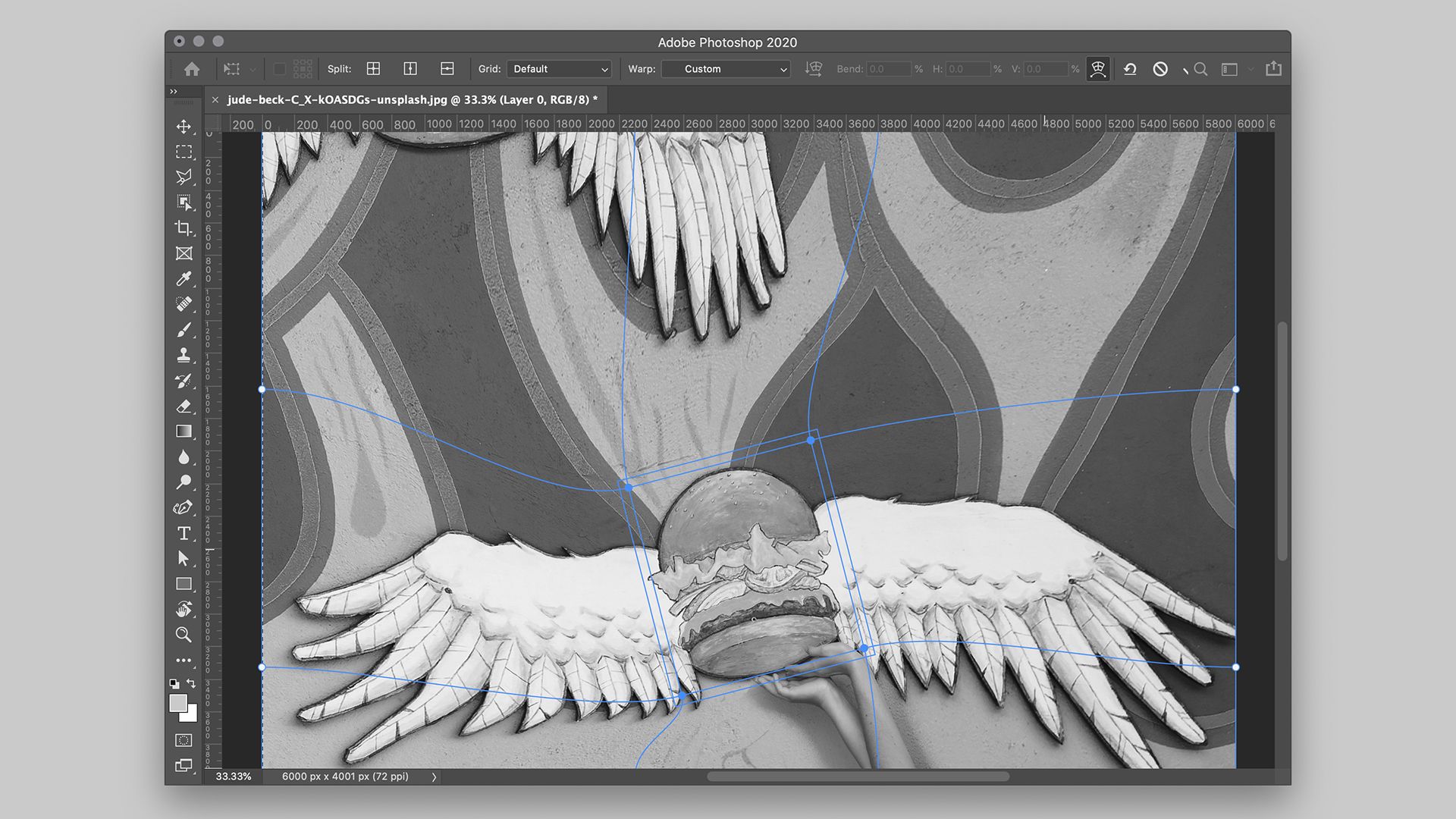The image size is (1456, 819).
Task: Select the Move tool
Action: point(184,127)
